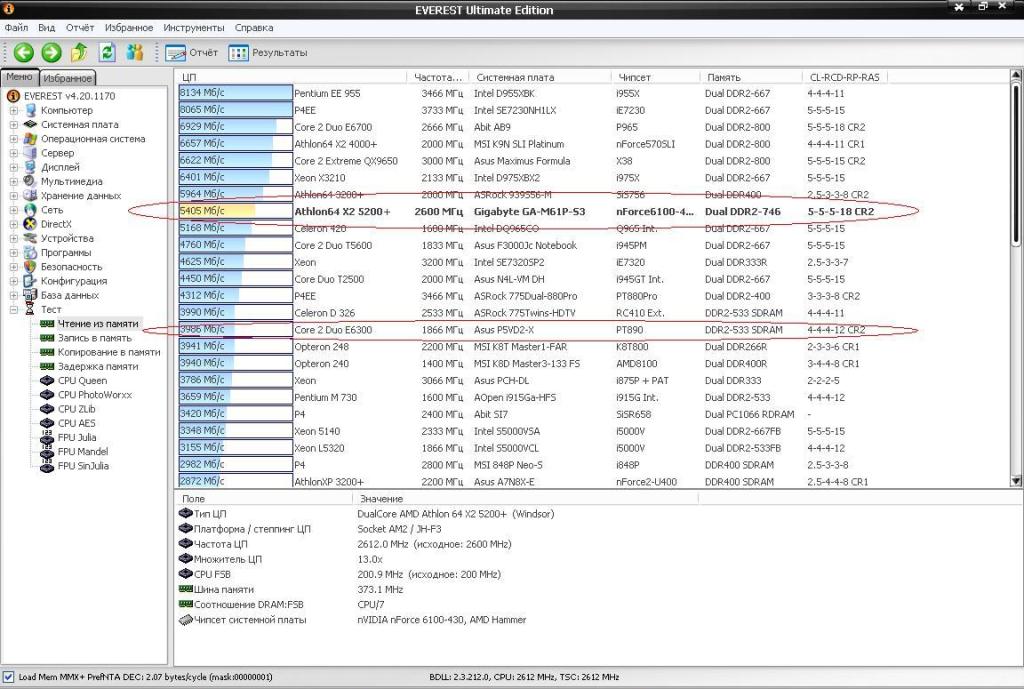The width and height of the screenshot is (1024, 689).
Task: Expand the Сеть tree node
Action: click(14, 210)
